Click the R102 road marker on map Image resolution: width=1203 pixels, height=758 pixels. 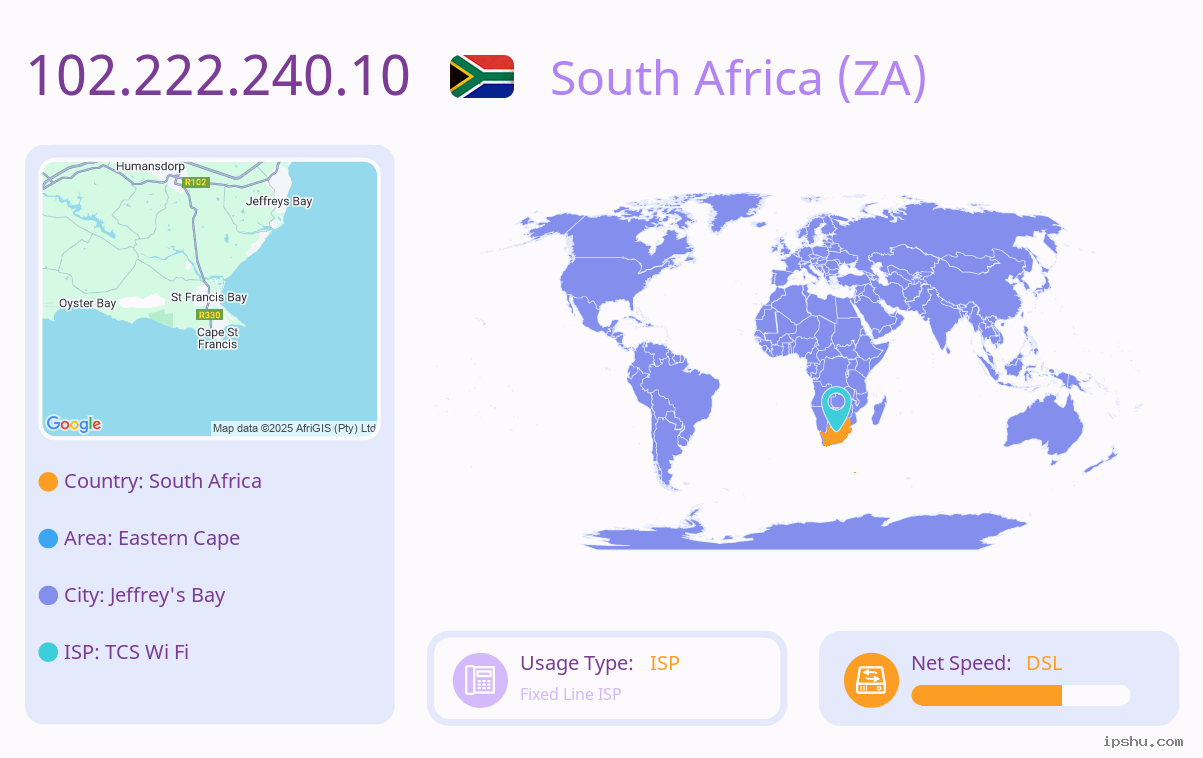(195, 182)
